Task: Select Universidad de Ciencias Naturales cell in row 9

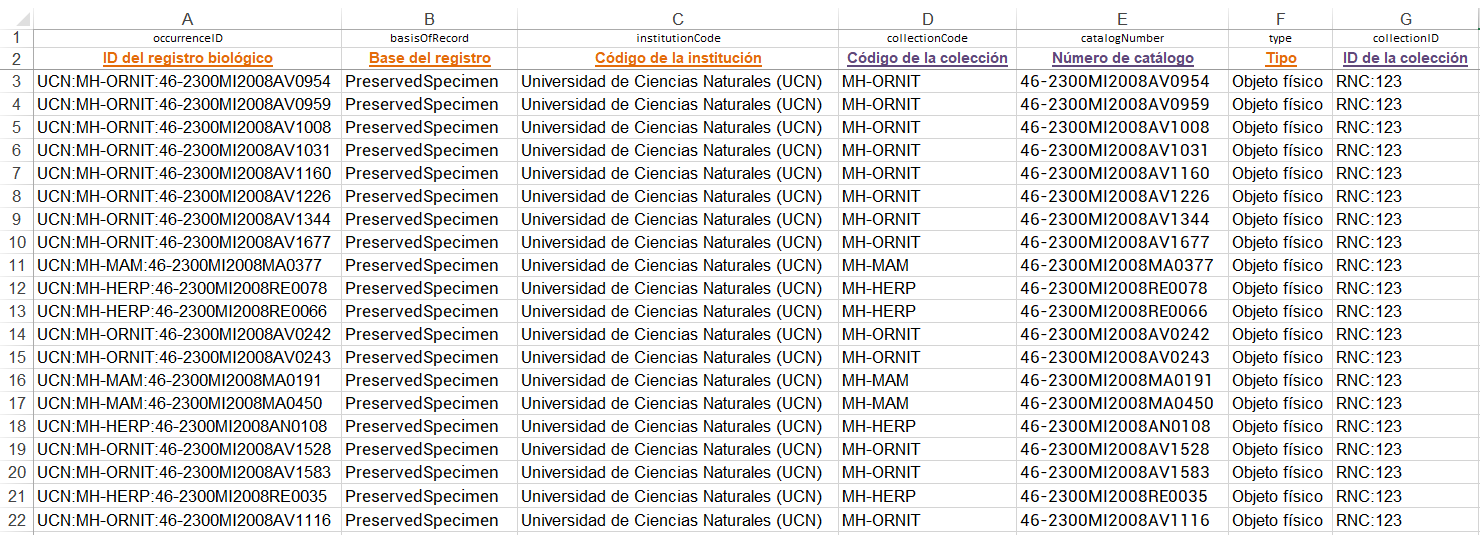Action: 678,219
